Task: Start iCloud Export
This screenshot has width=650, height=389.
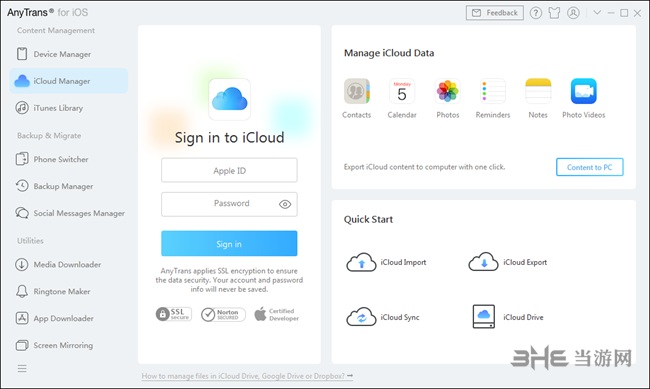Action: point(507,262)
